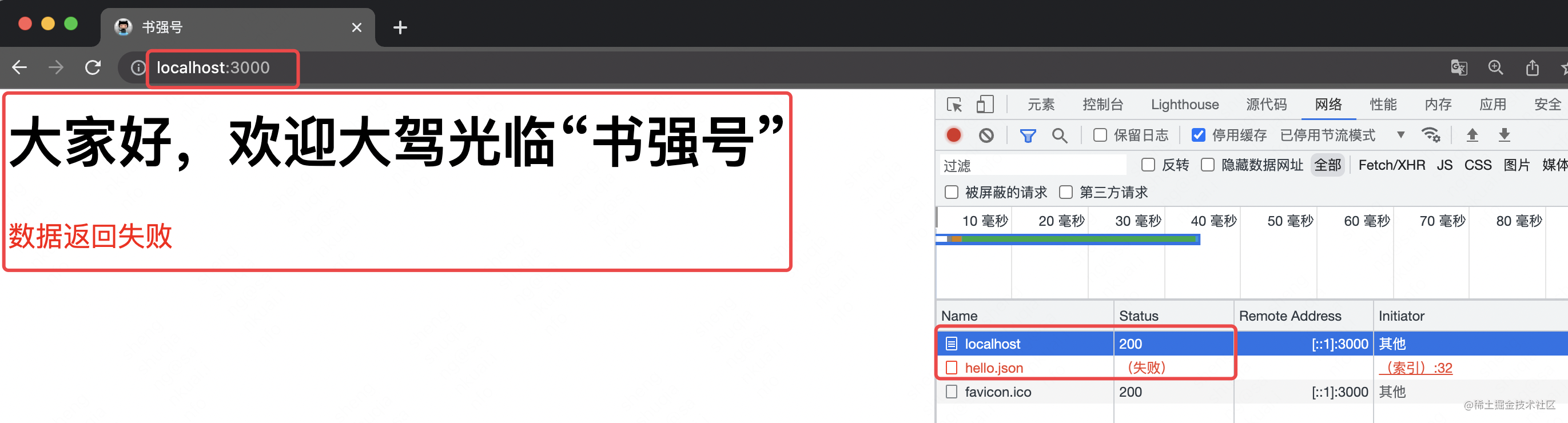The width and height of the screenshot is (1568, 423).
Task: Close the 书强号 browser tab
Action: [x=357, y=27]
